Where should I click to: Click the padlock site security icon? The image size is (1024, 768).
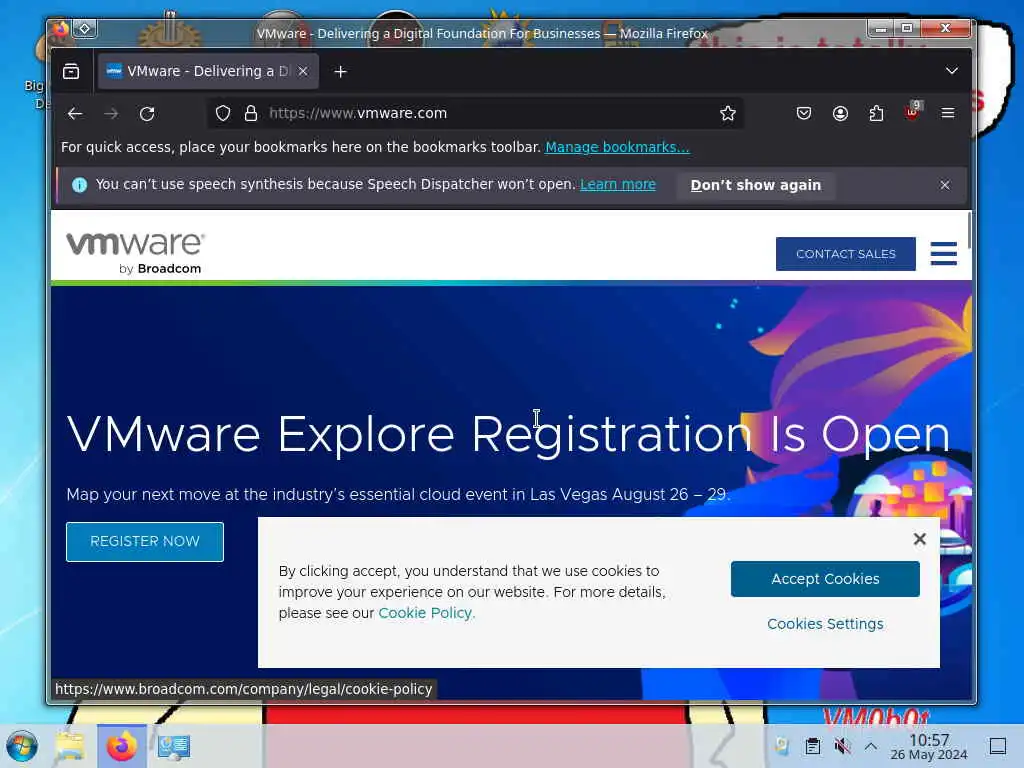click(x=251, y=114)
